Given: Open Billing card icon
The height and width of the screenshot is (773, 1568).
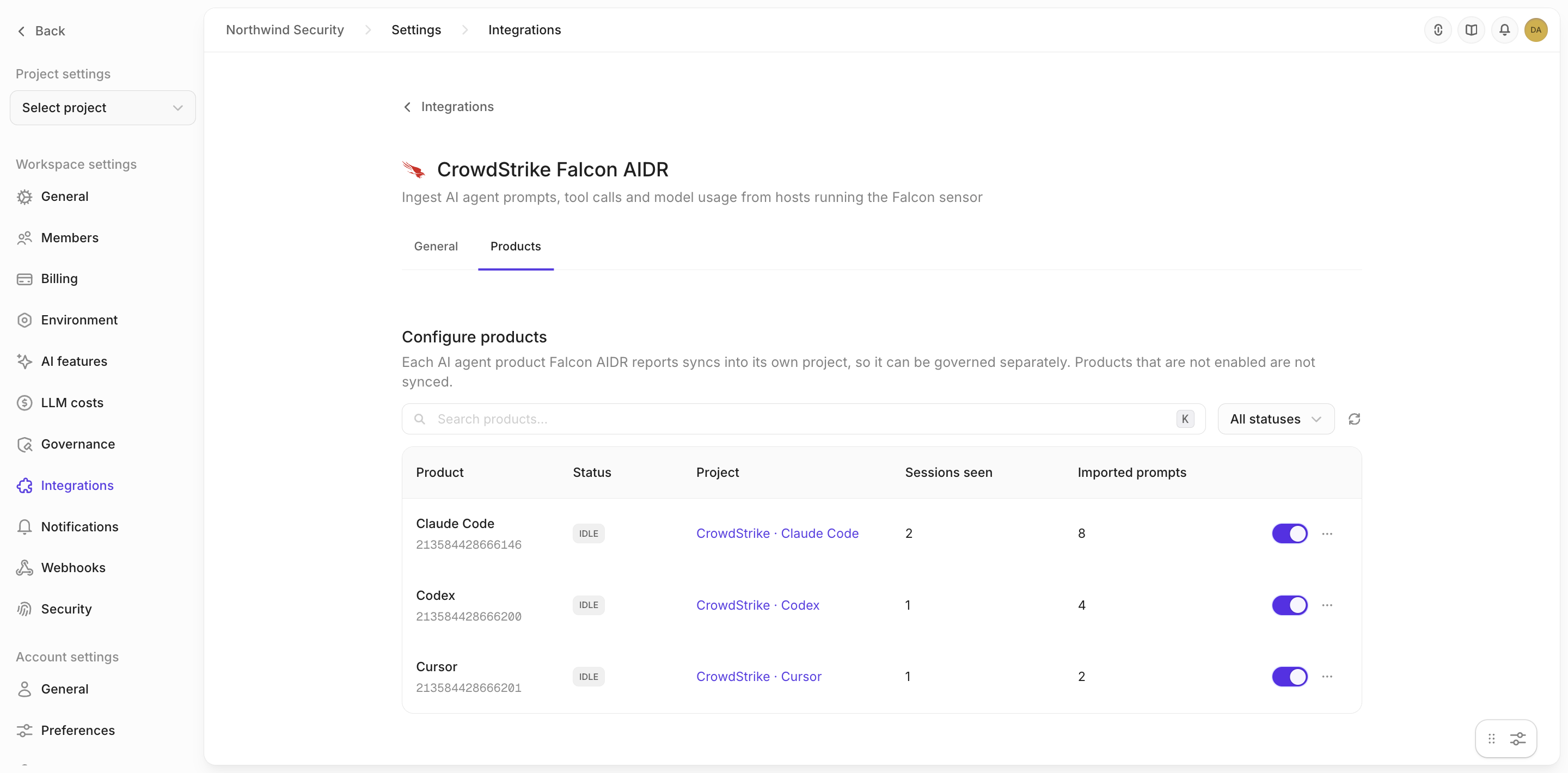Looking at the screenshot, I should (24, 279).
